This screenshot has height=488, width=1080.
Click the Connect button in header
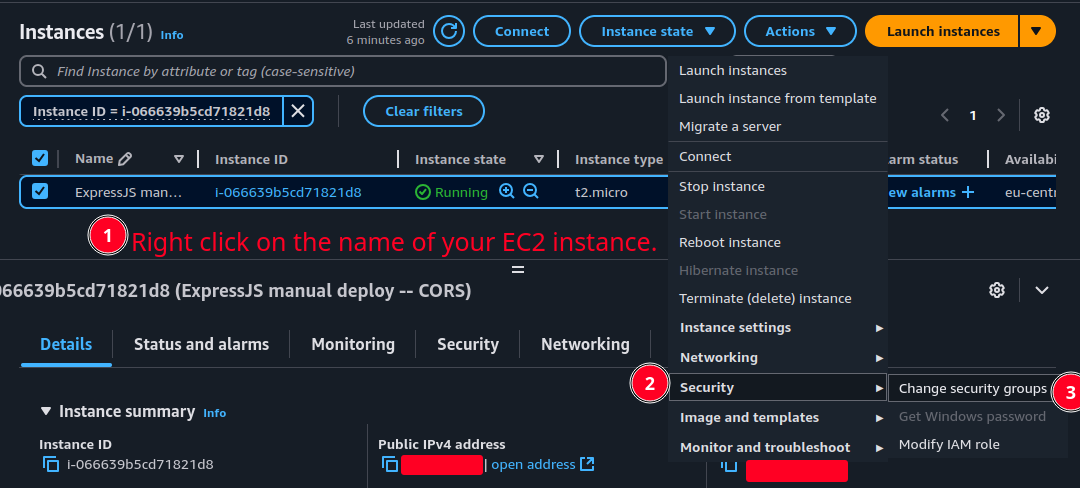point(522,31)
